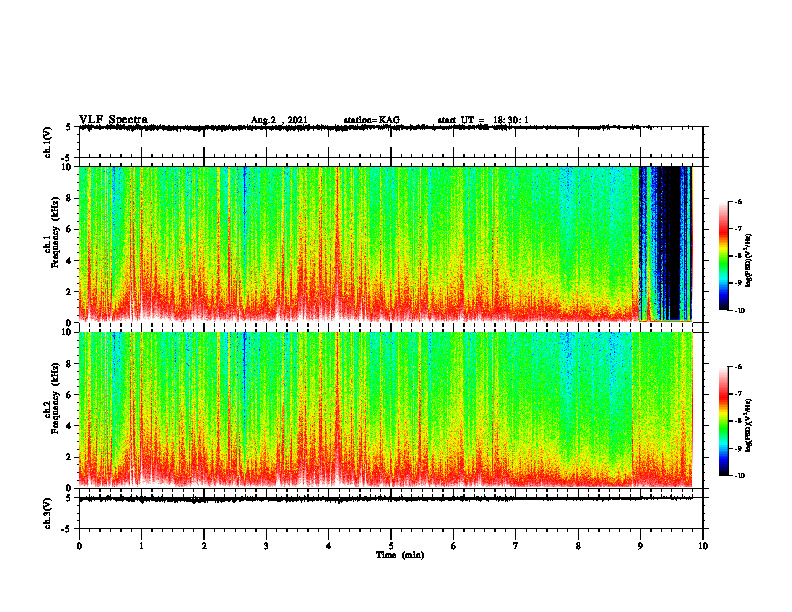Click the time axis tick label '6'
The height and width of the screenshot is (612, 792).
[454, 546]
